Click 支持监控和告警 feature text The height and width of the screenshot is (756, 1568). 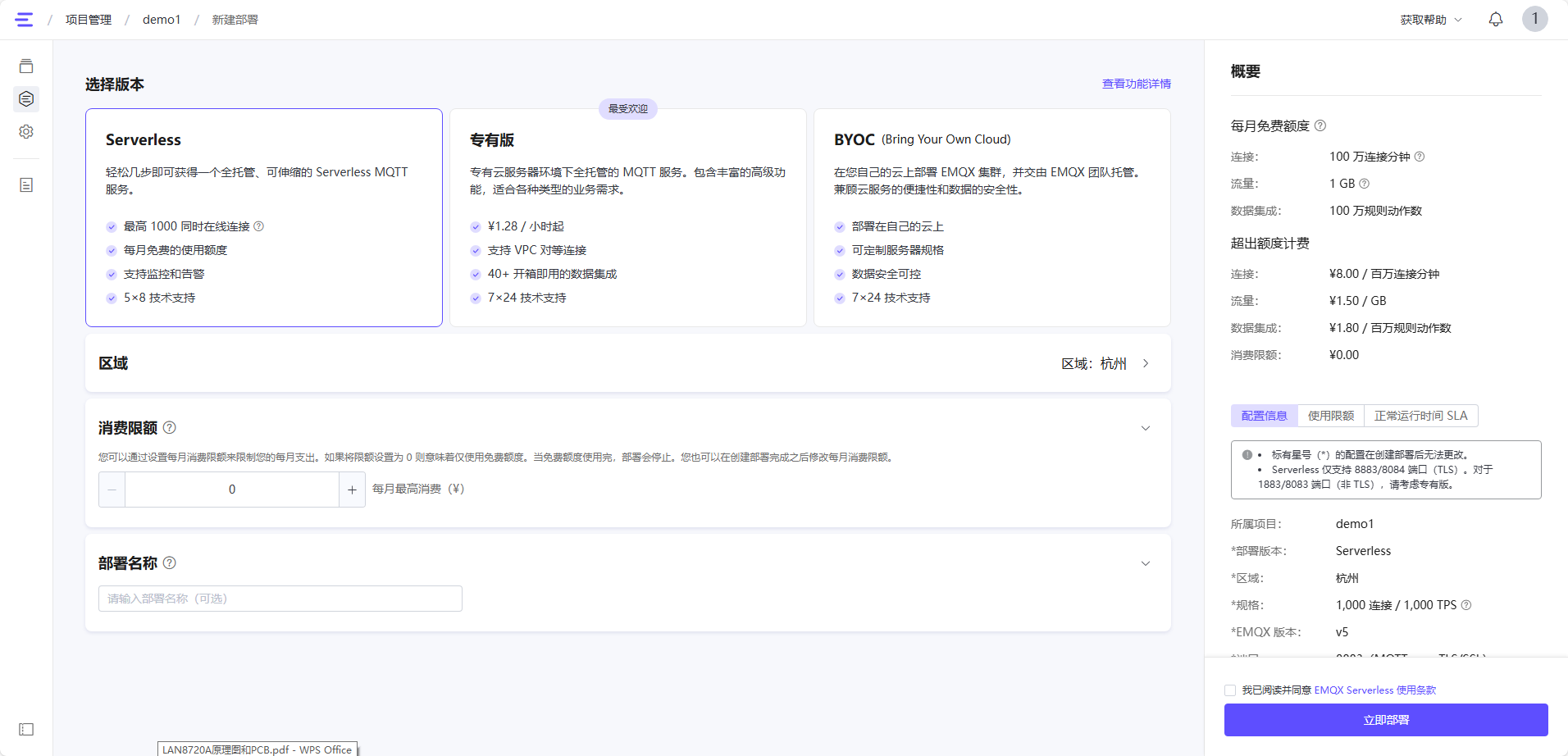(164, 274)
